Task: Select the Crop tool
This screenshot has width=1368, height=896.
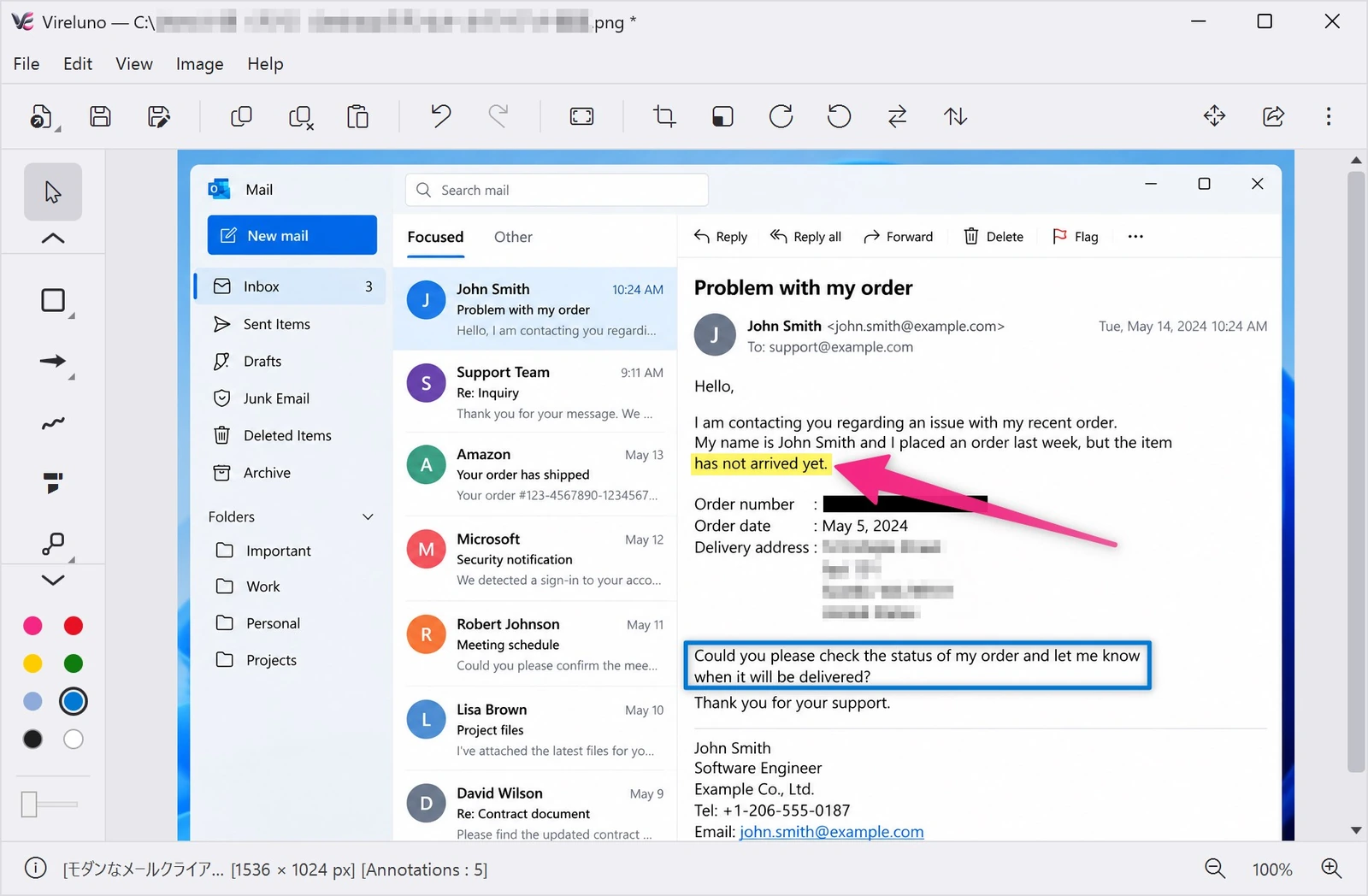Action: click(x=664, y=116)
